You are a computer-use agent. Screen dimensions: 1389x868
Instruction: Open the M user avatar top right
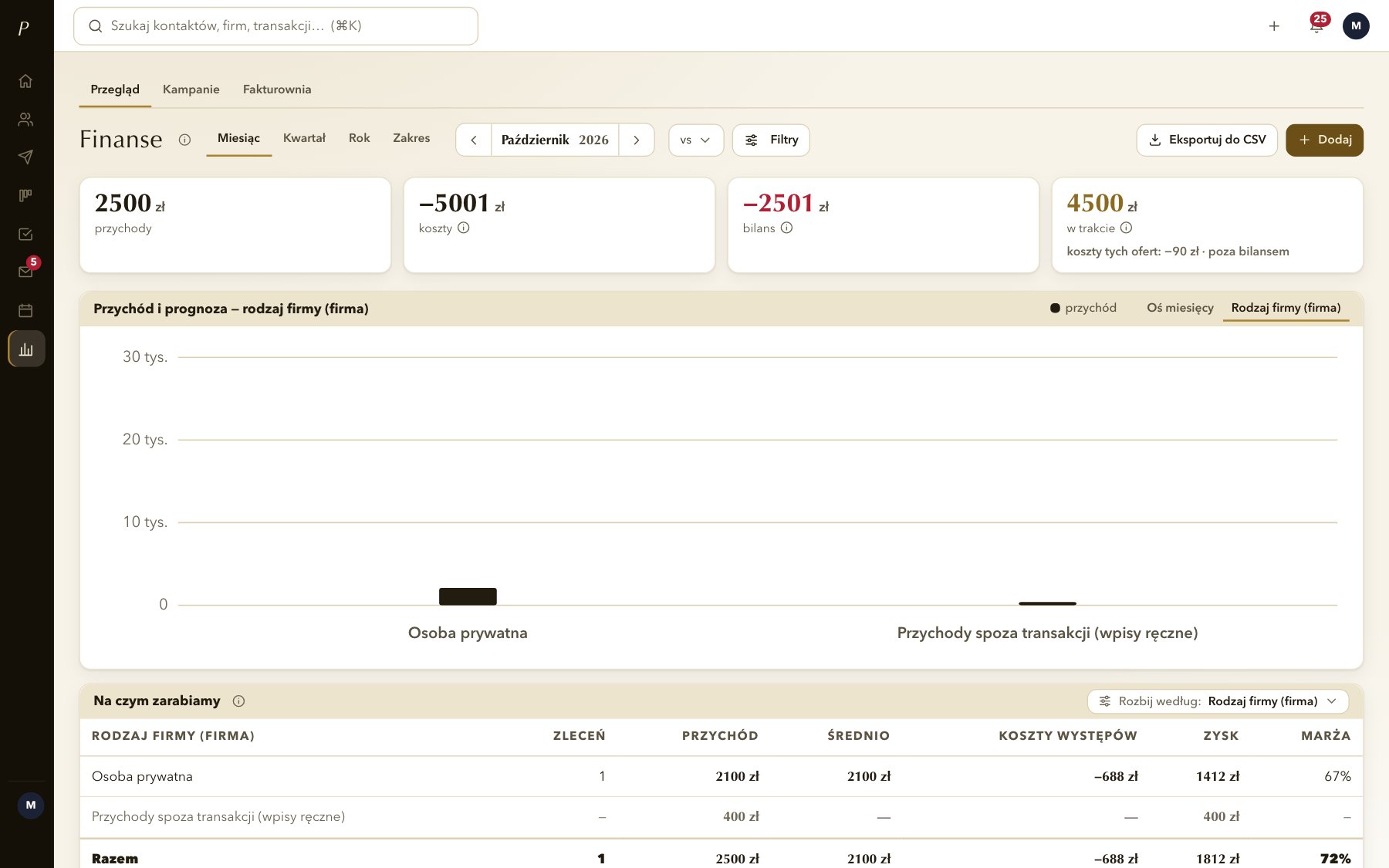tap(1356, 25)
